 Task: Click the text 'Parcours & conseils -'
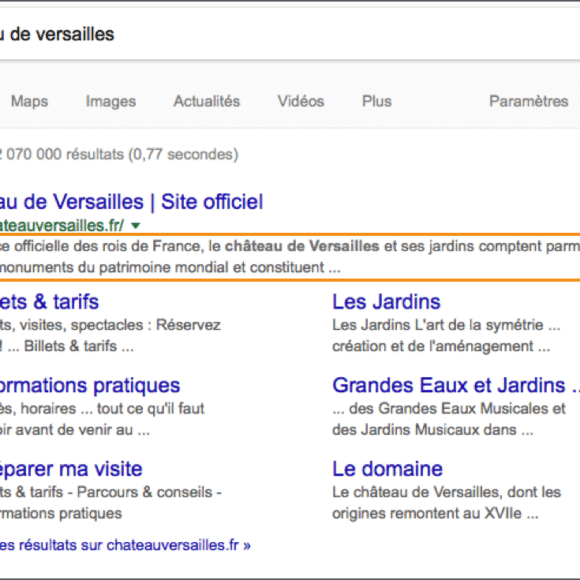pyautogui.click(x=149, y=492)
